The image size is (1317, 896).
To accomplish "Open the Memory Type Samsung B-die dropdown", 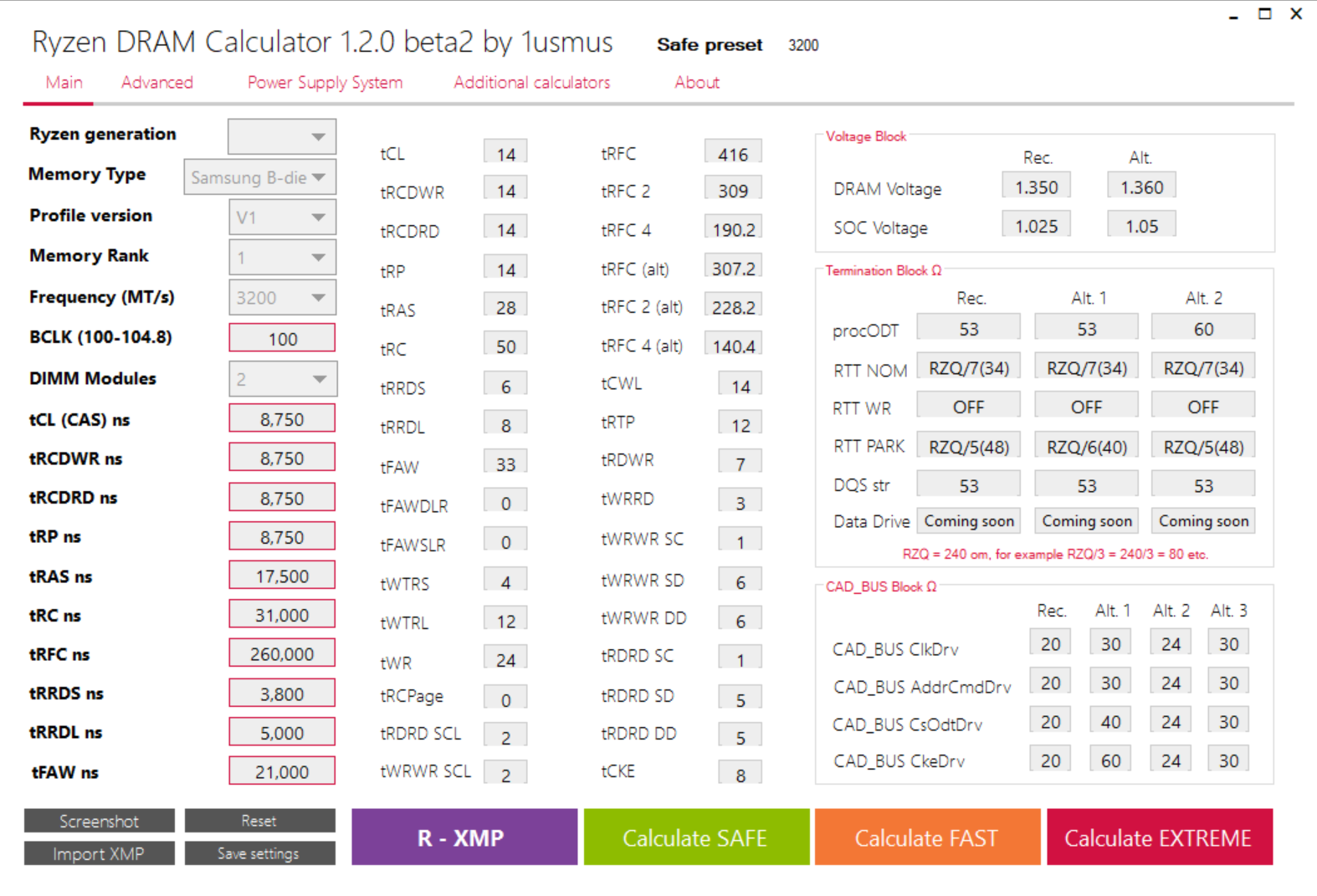I will click(260, 177).
